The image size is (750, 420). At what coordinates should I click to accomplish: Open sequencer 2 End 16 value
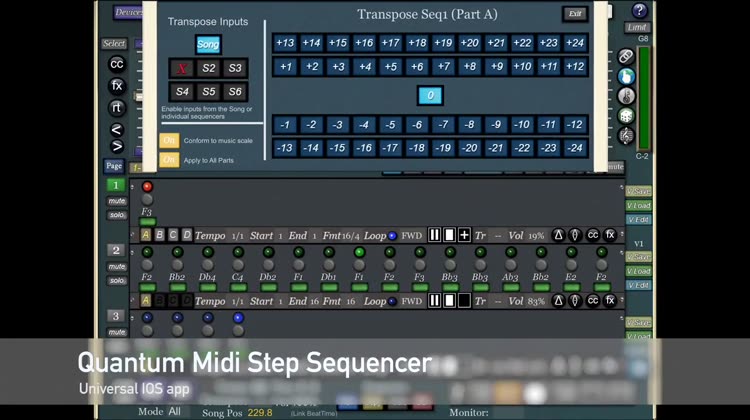[x=314, y=301]
